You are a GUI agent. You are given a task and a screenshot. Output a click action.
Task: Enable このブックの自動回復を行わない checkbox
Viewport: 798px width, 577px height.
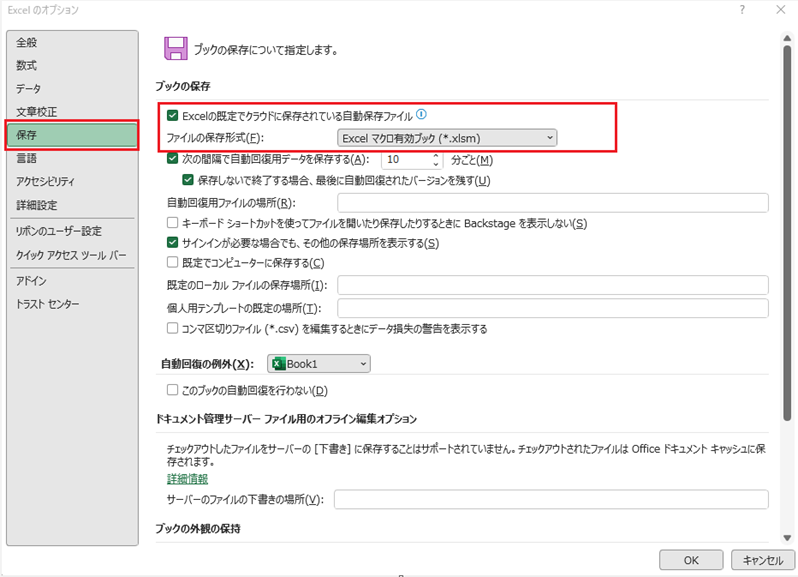[173, 390]
